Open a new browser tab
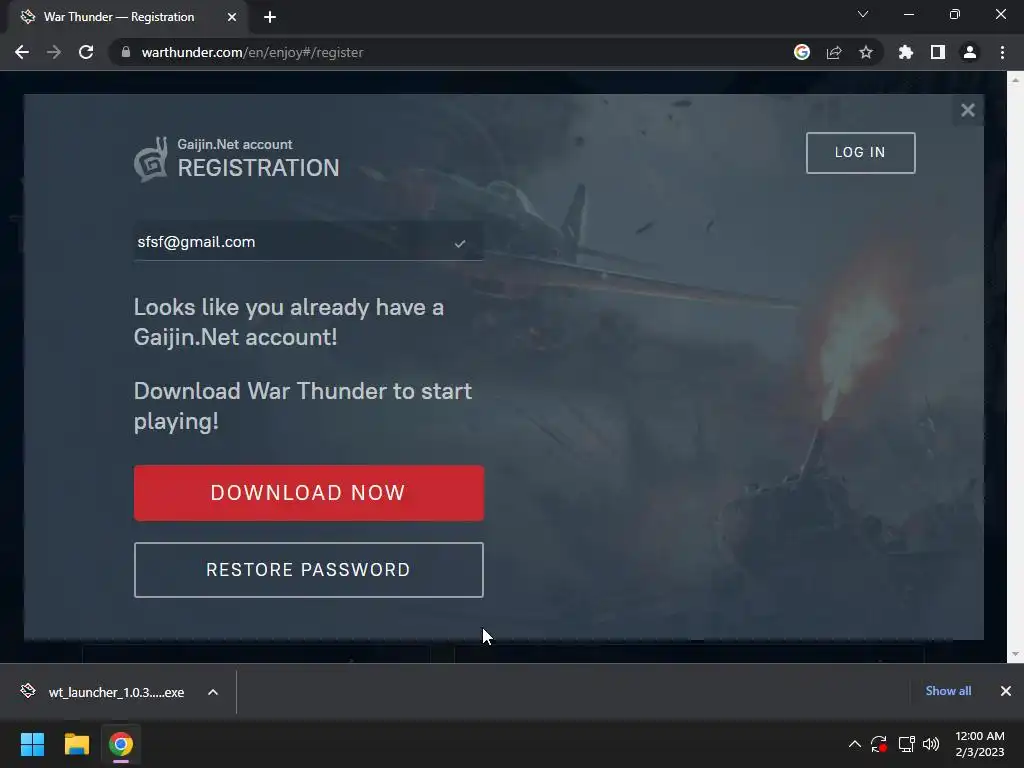 [x=270, y=17]
